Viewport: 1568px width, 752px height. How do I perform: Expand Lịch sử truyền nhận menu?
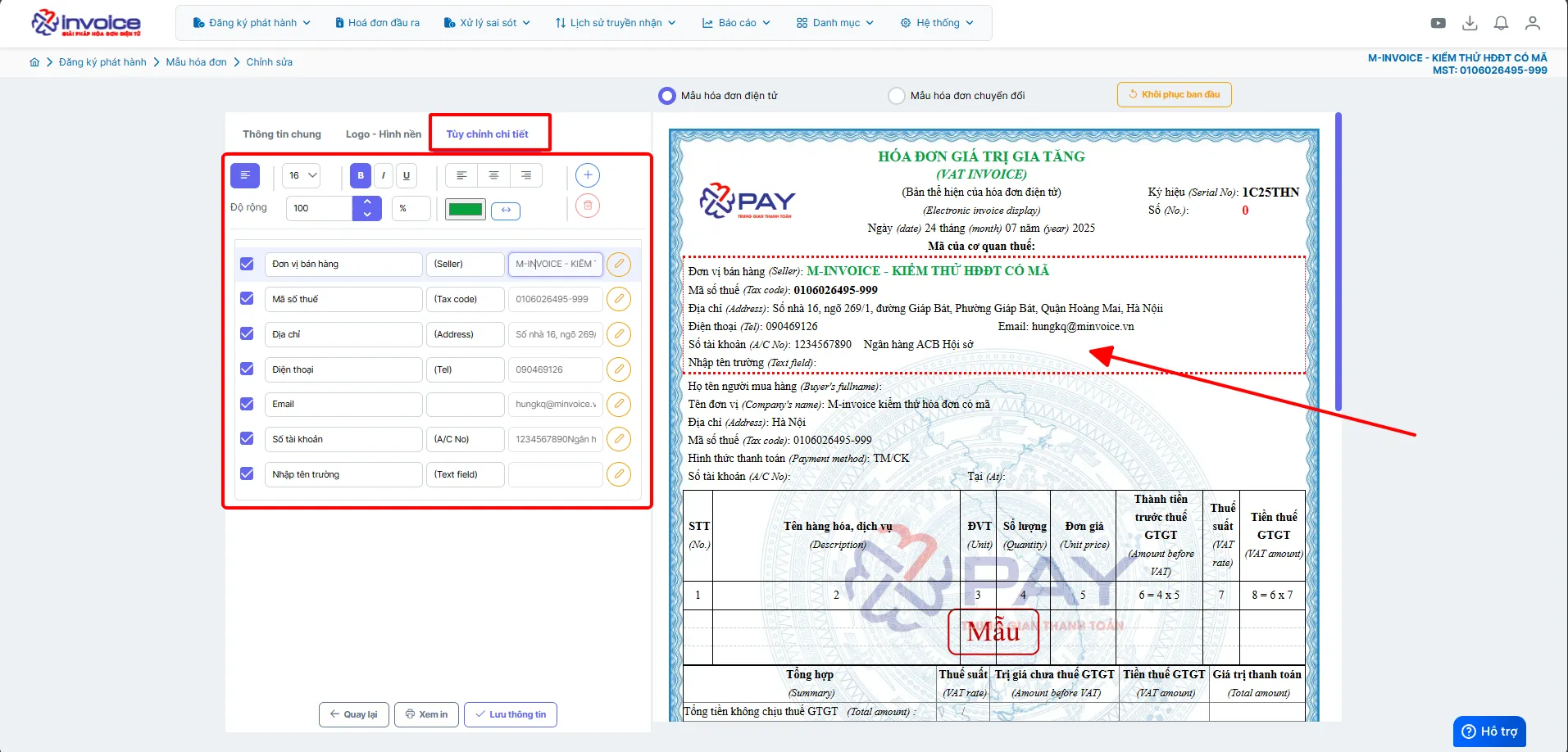(616, 23)
